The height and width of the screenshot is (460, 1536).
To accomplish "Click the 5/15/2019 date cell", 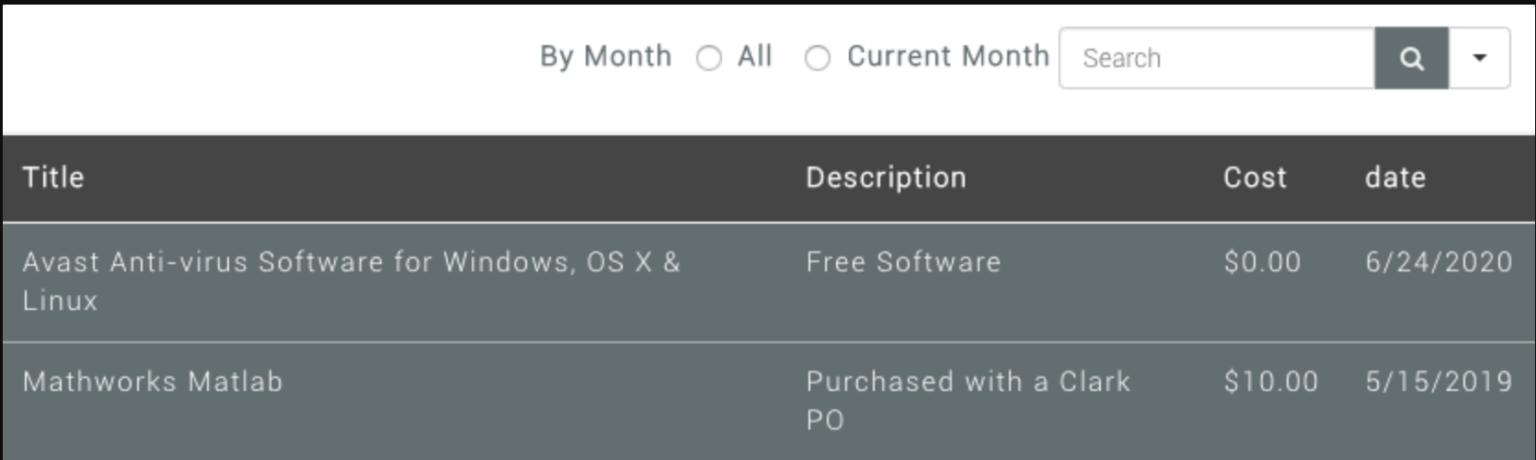I will (1438, 382).
